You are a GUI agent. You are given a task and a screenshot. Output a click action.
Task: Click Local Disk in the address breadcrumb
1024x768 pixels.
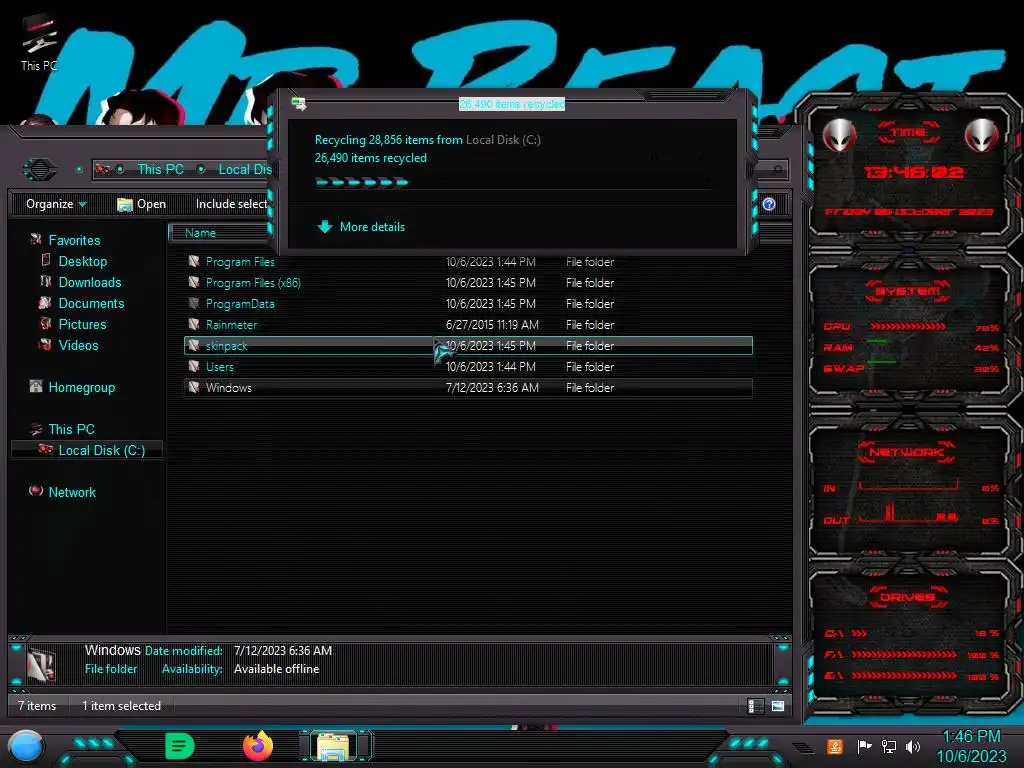click(245, 169)
